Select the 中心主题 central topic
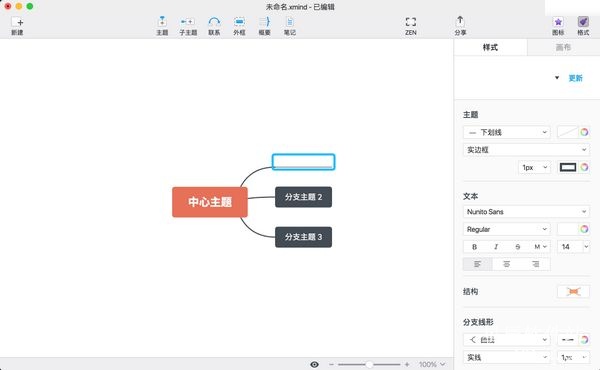The height and width of the screenshot is (370, 600). click(210, 202)
